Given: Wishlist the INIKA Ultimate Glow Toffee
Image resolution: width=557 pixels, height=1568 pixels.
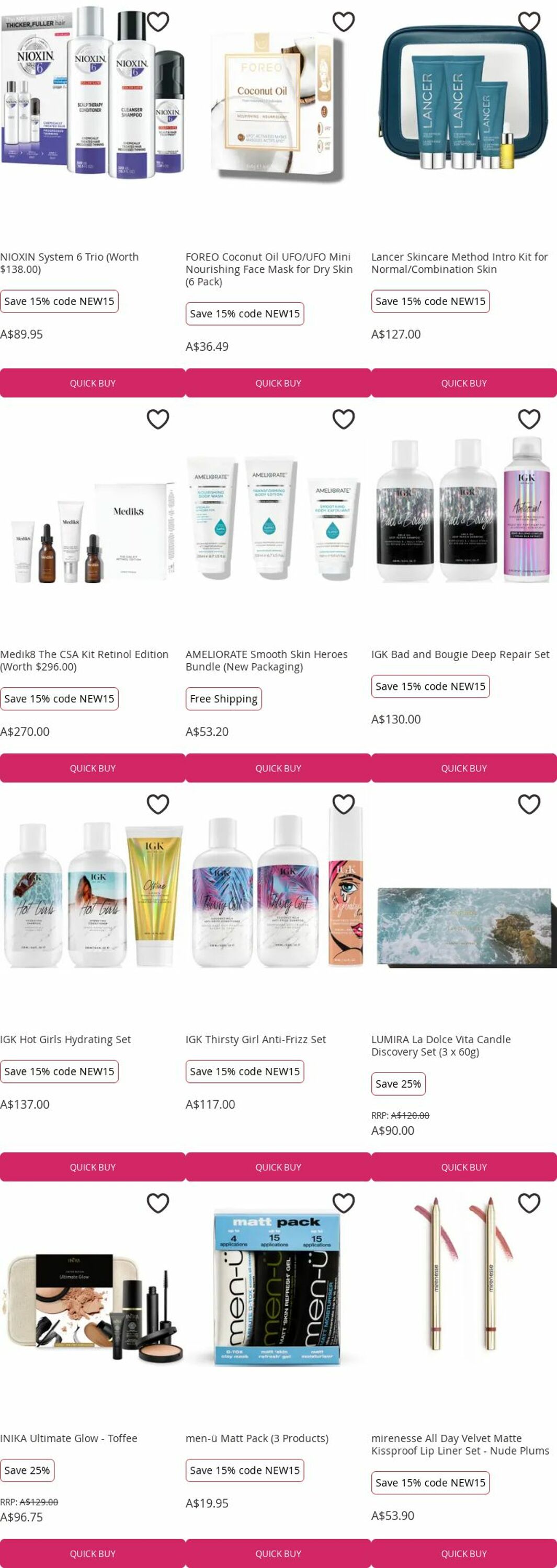Looking at the screenshot, I should 158,1203.
